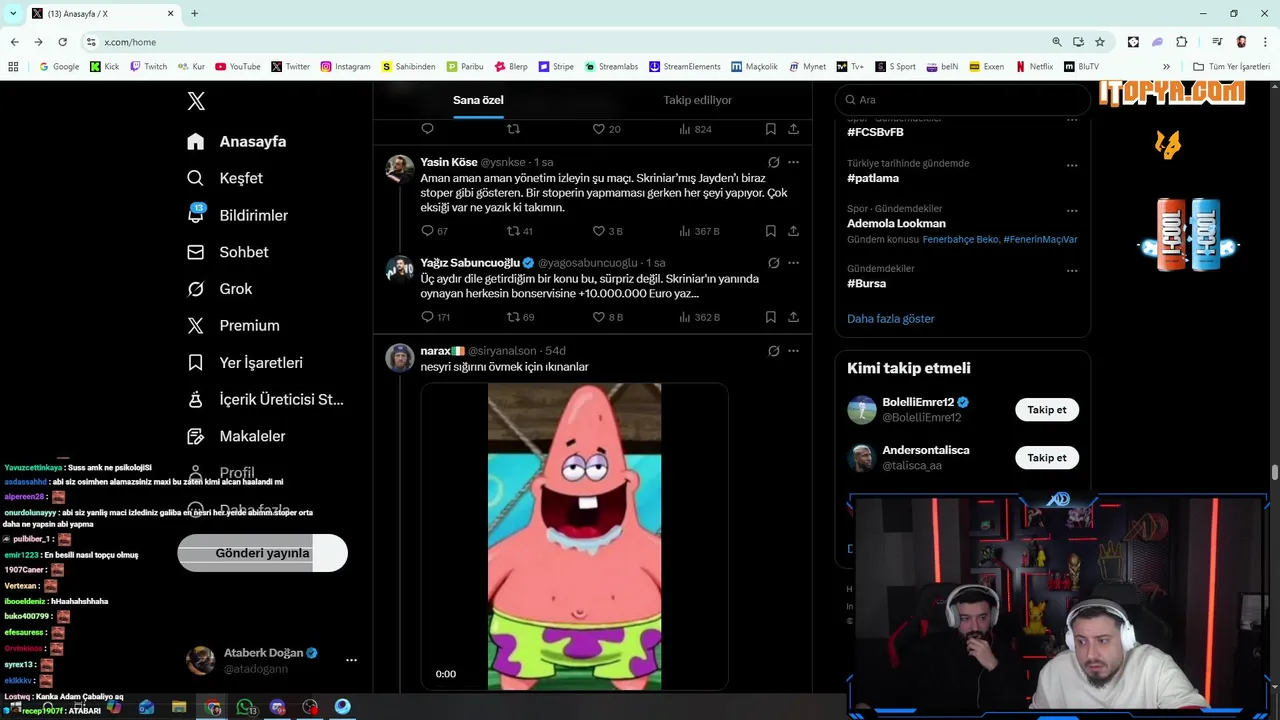The image size is (1280, 720).
Task: Open more options on Yağız Sabuncuoğlu's post
Action: (x=793, y=263)
